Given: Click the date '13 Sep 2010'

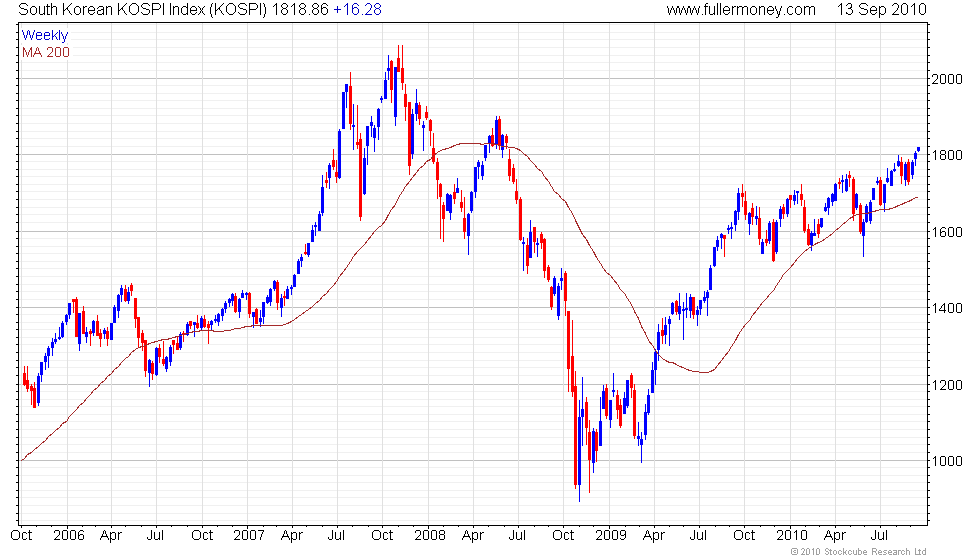Looking at the screenshot, I should pos(881,9).
